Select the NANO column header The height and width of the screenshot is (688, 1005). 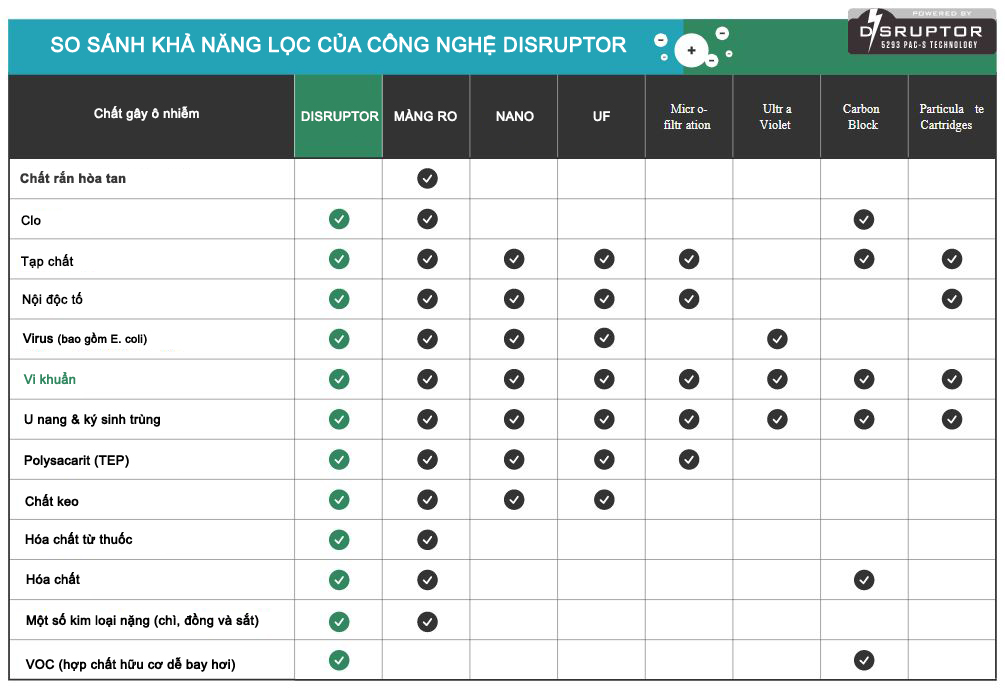[514, 116]
